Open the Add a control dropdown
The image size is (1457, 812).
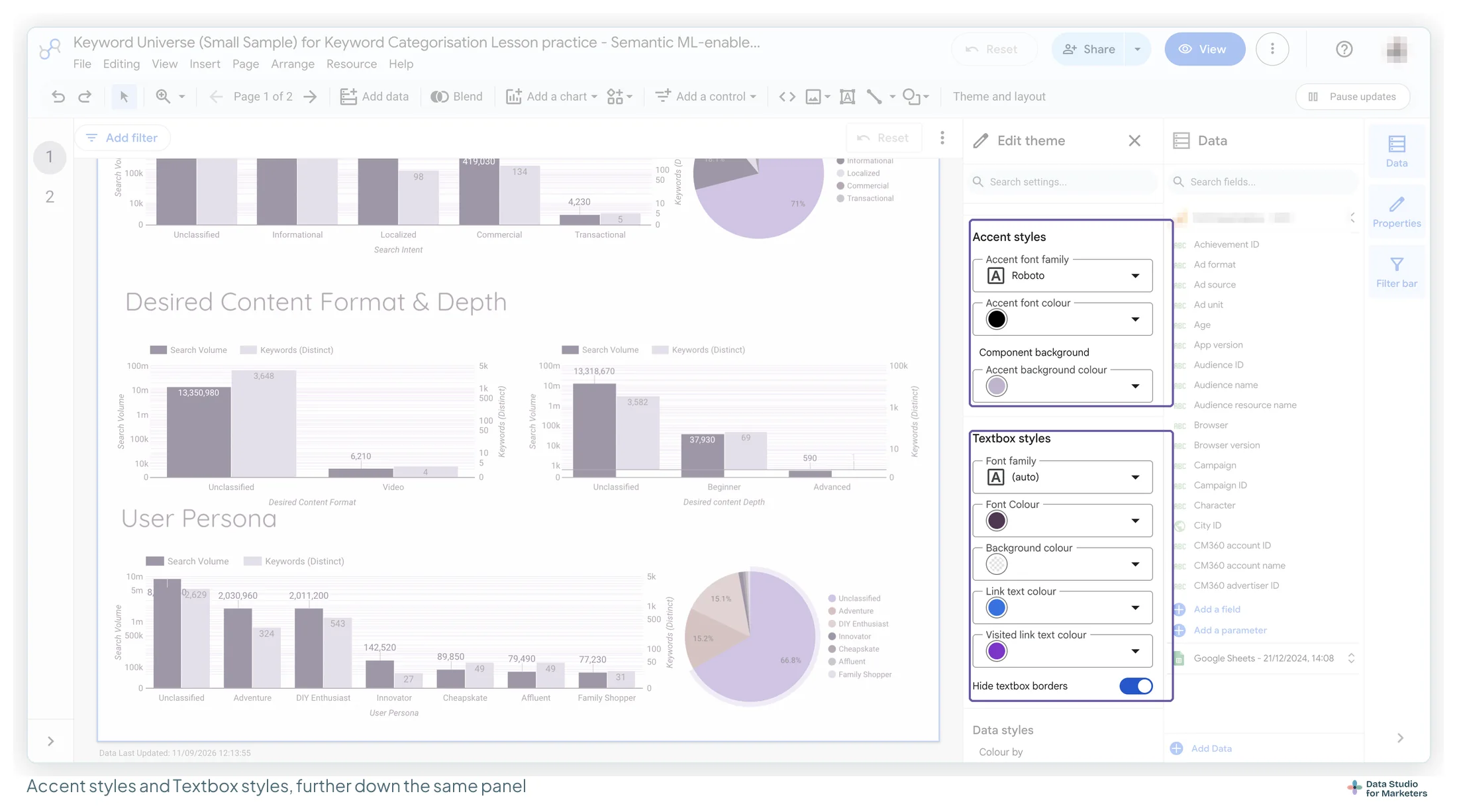706,97
